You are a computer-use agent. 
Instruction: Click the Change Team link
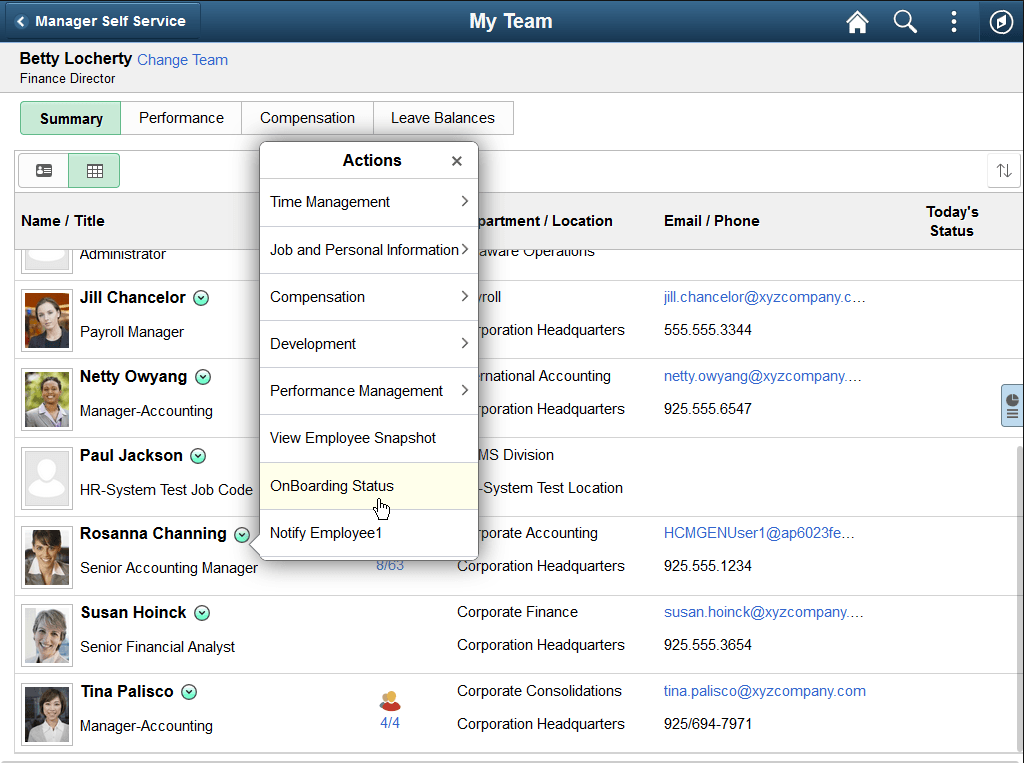pyautogui.click(x=182, y=60)
